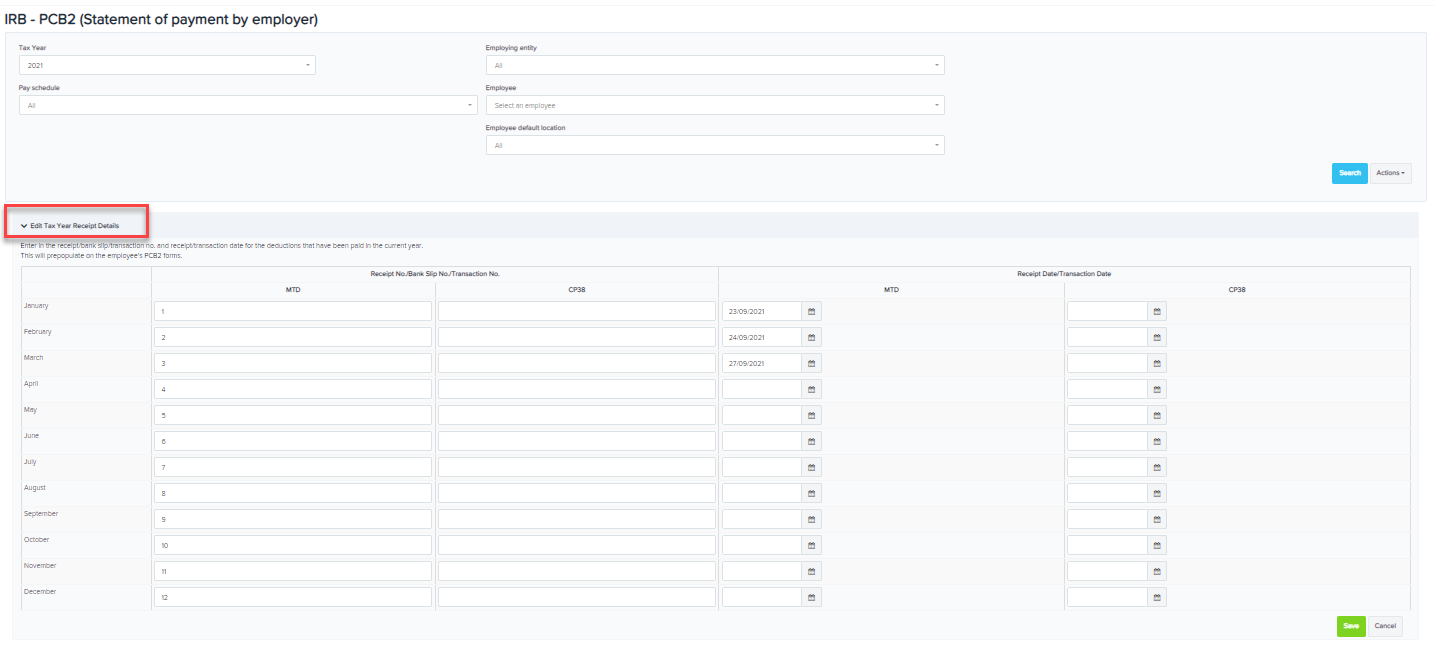This screenshot has width=1434, height=645.
Task: Open the Employing entity dropdown
Action: 714,64
